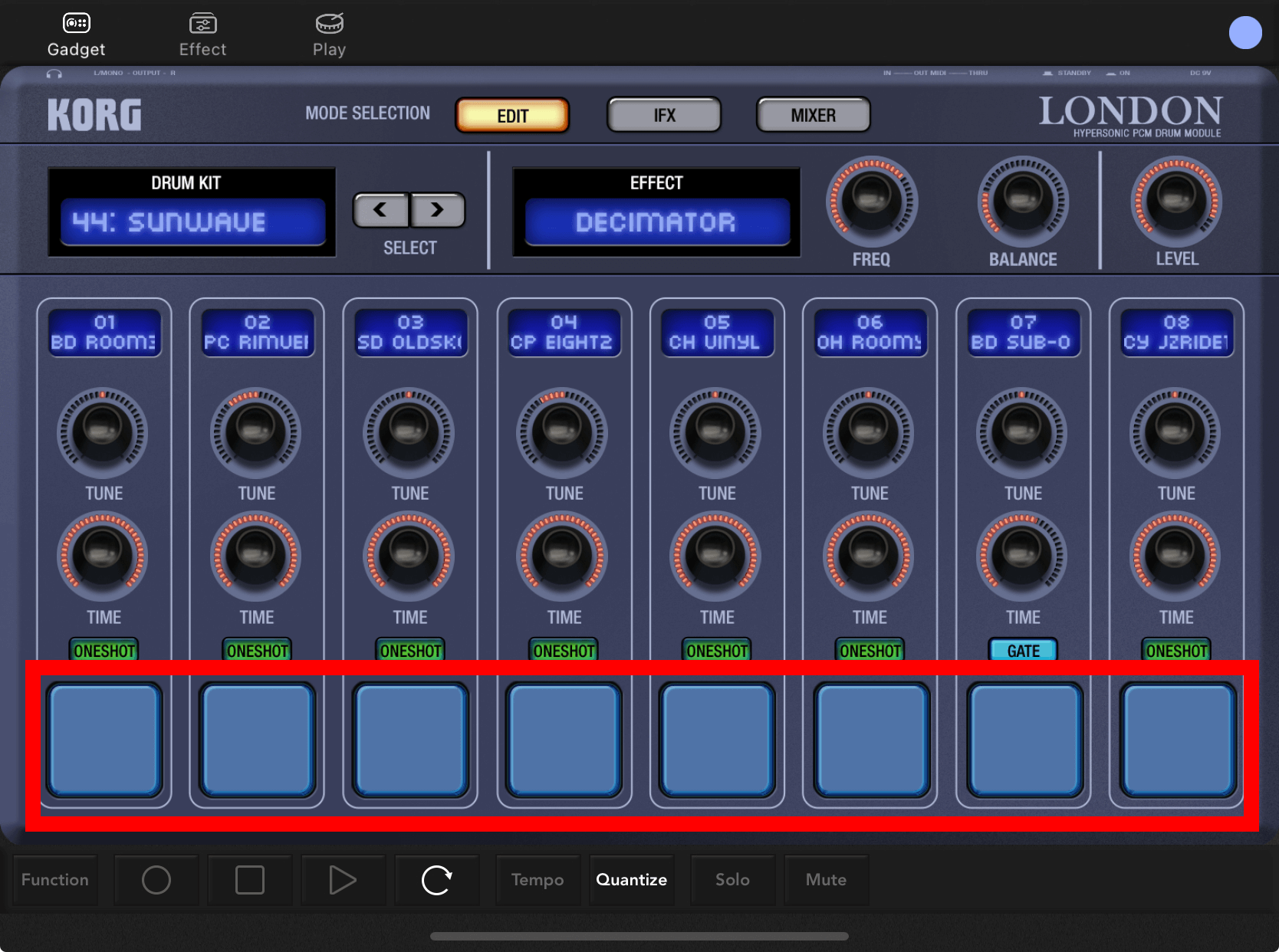Choose previous drum kit arrow
The width and height of the screenshot is (1279, 952).
[380, 210]
